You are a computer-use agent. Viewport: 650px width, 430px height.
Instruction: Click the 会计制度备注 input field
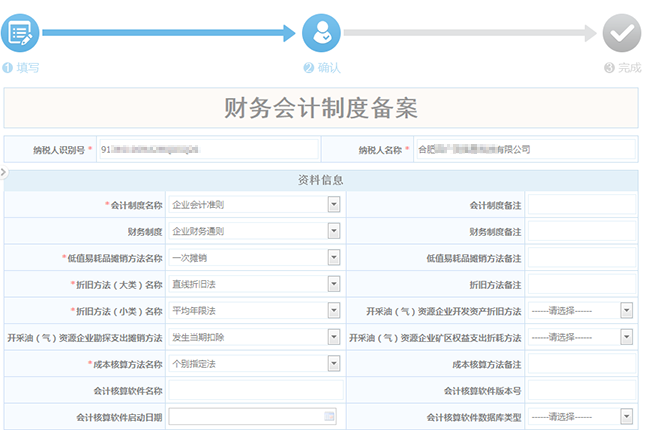581,205
